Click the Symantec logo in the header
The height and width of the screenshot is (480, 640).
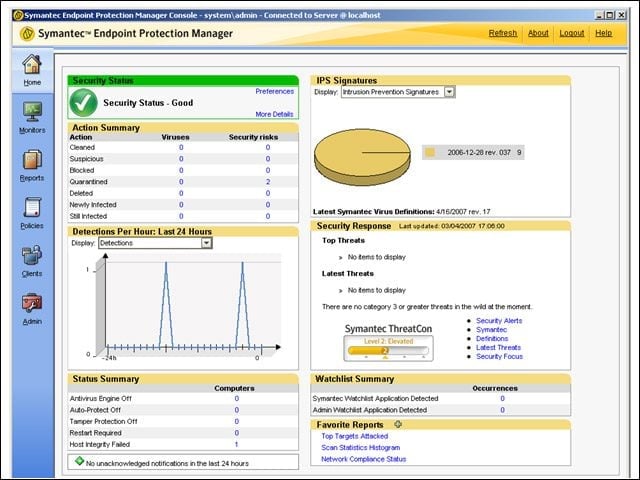[x=27, y=33]
